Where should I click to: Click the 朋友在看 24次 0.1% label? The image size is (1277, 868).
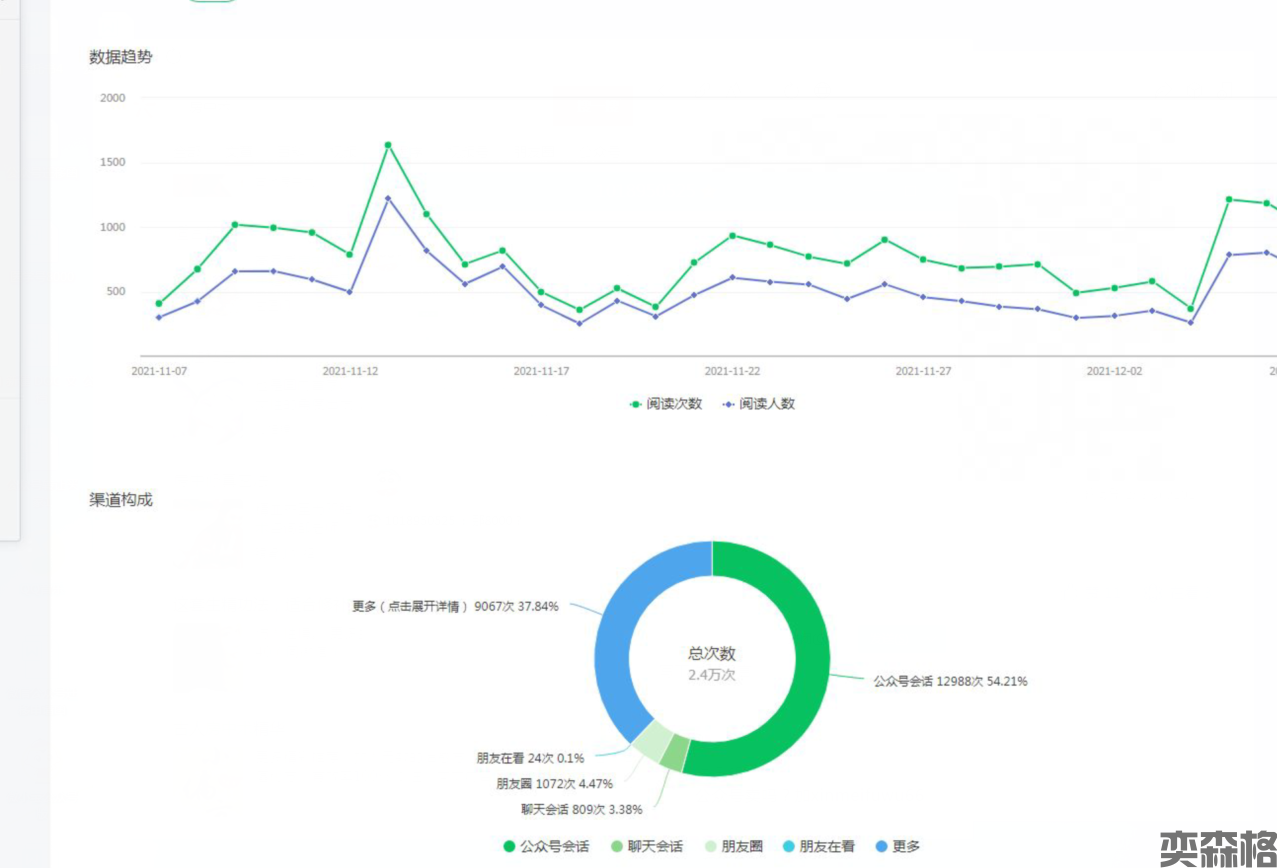[x=530, y=758]
